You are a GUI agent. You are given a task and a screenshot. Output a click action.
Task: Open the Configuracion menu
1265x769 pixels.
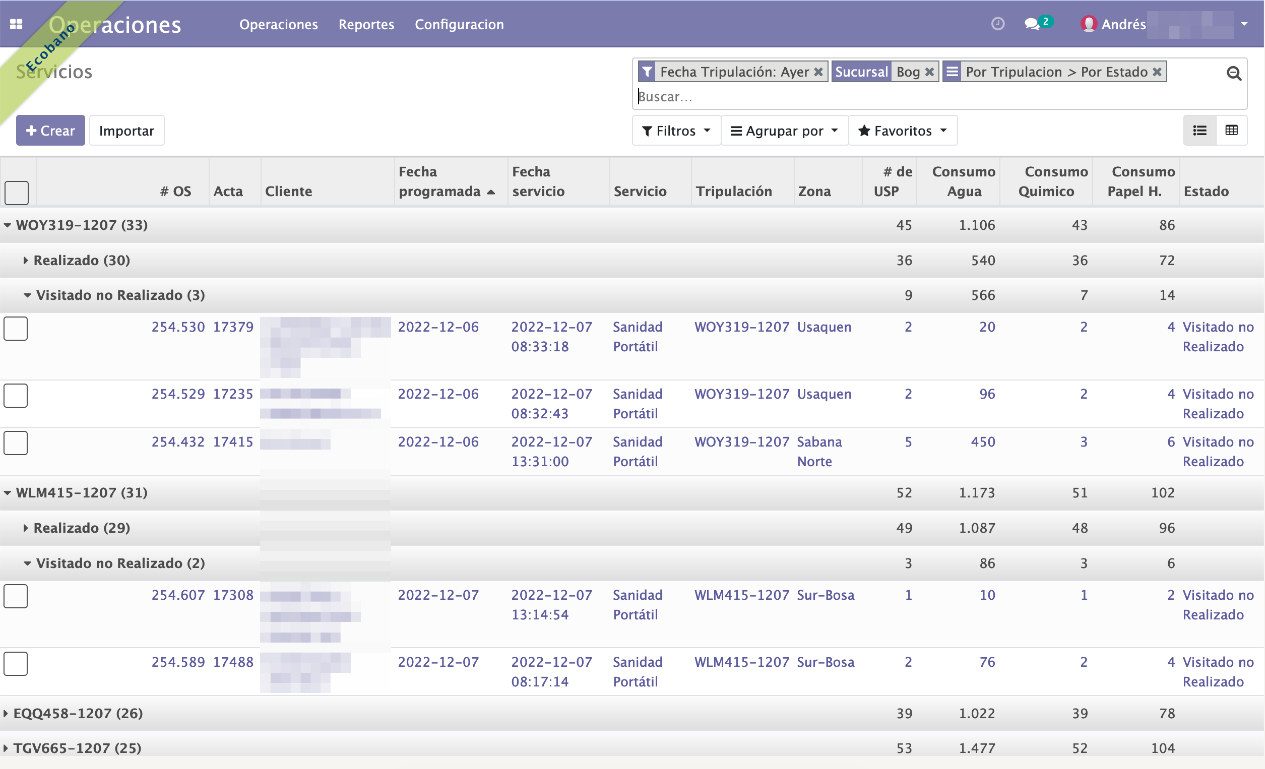[459, 24]
